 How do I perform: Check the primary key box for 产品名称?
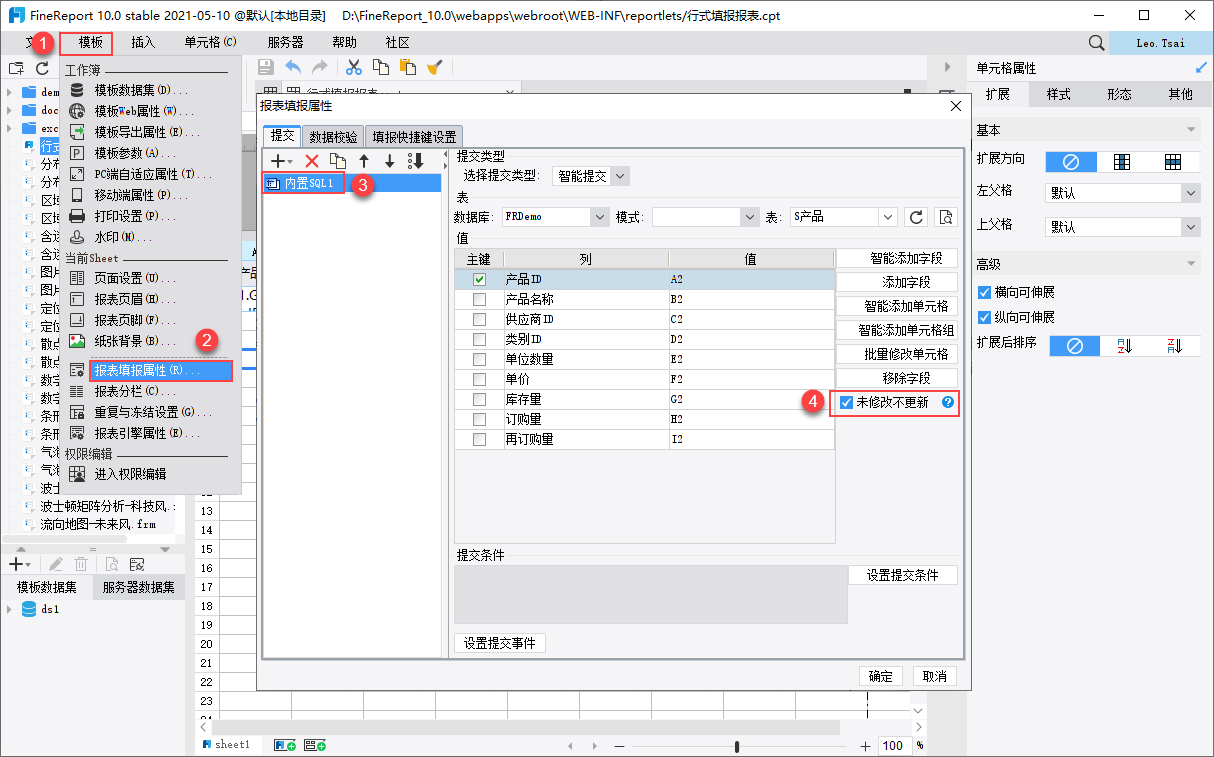point(479,299)
